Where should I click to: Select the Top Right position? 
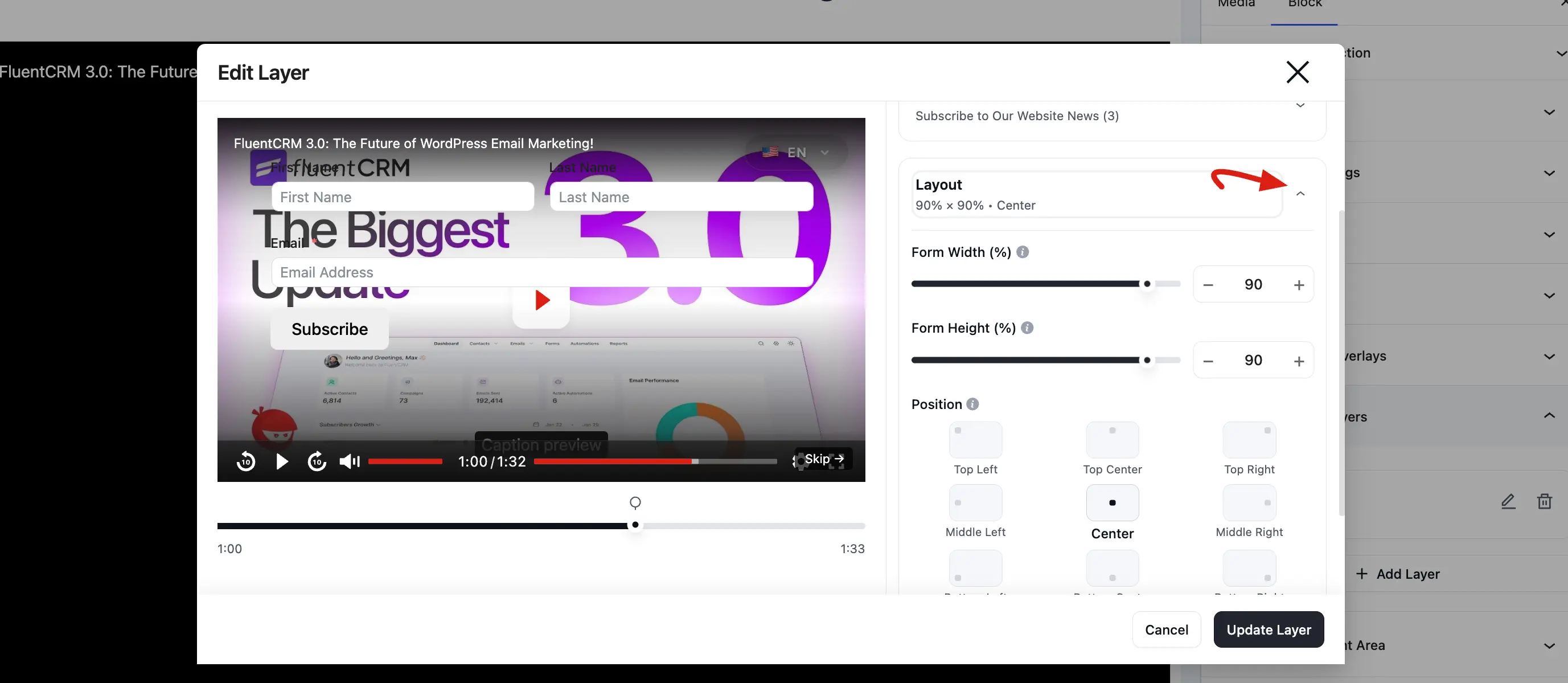(1249, 440)
